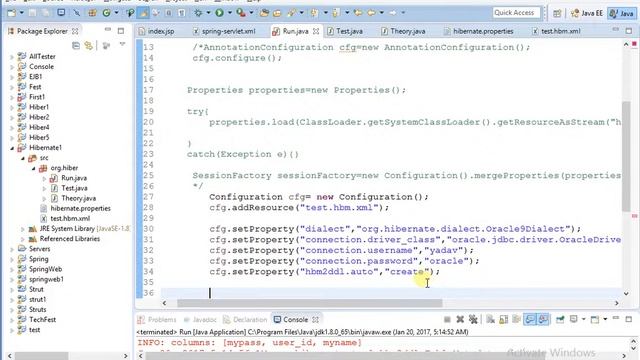This screenshot has width=640, height=360.
Task: Collapse the src folder node
Action: (23, 158)
